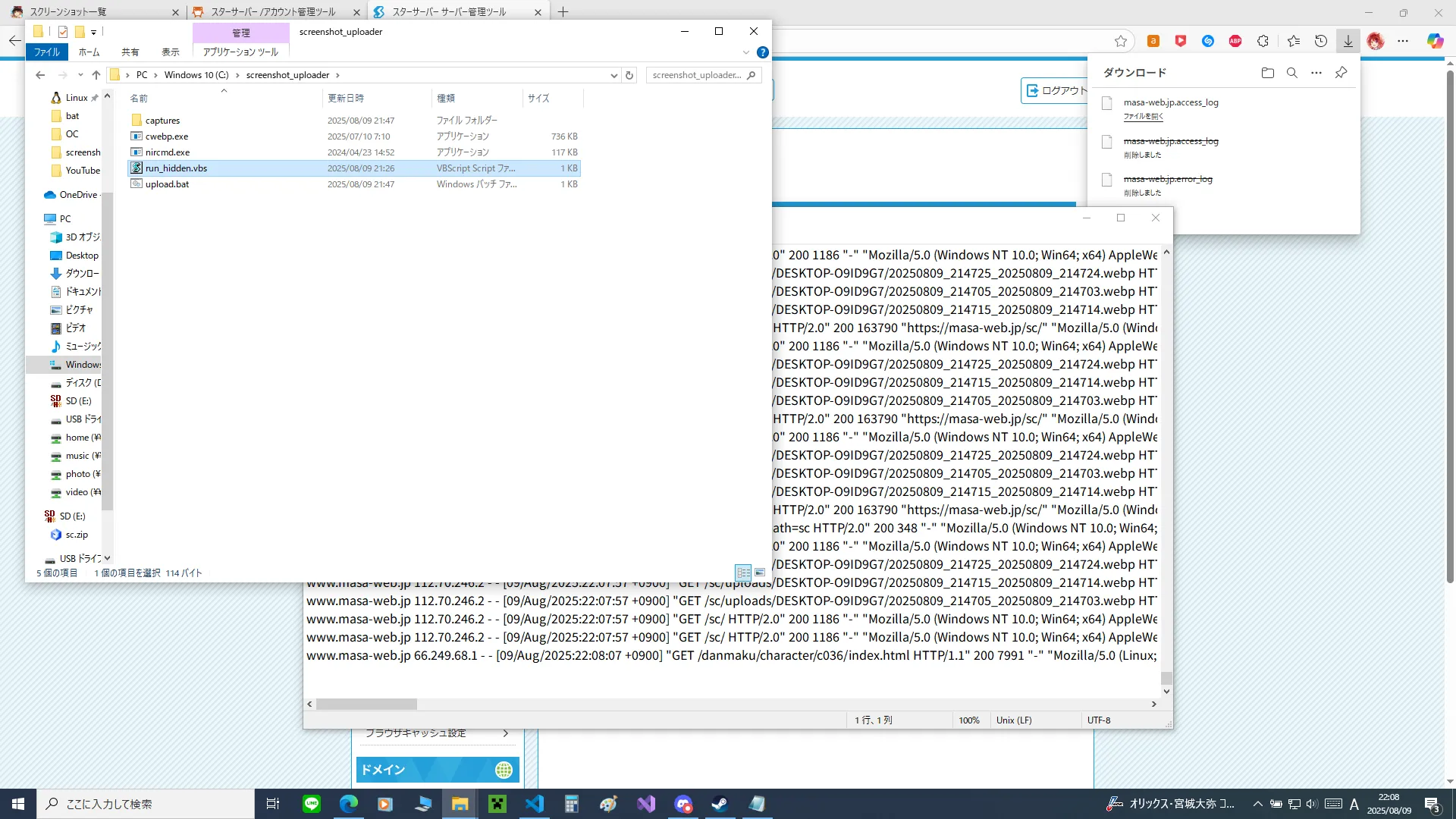Toggle the IME input mode indicator A

pyautogui.click(x=1354, y=804)
